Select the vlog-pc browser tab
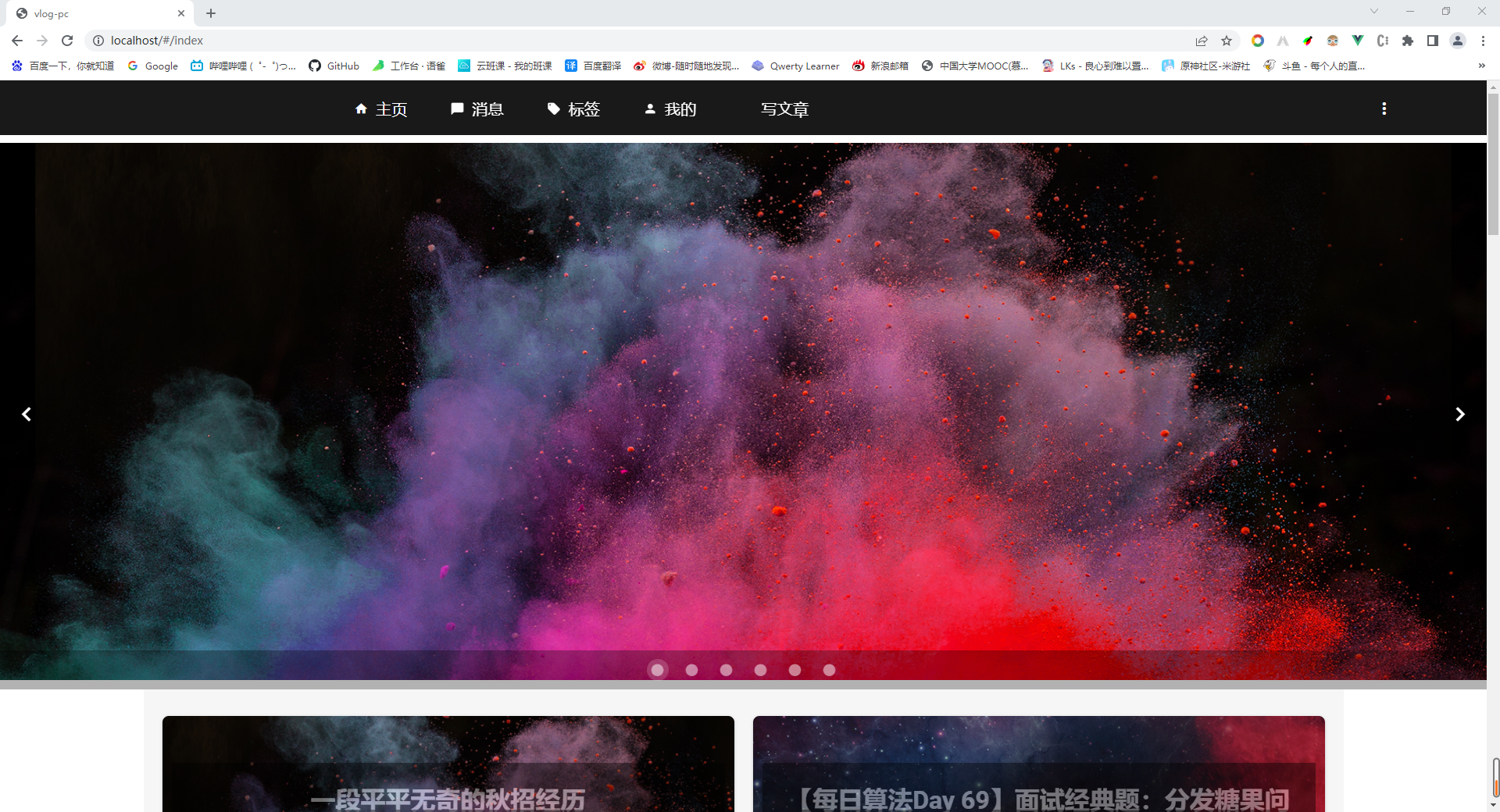Viewport: 1500px width, 812px height. [101, 13]
